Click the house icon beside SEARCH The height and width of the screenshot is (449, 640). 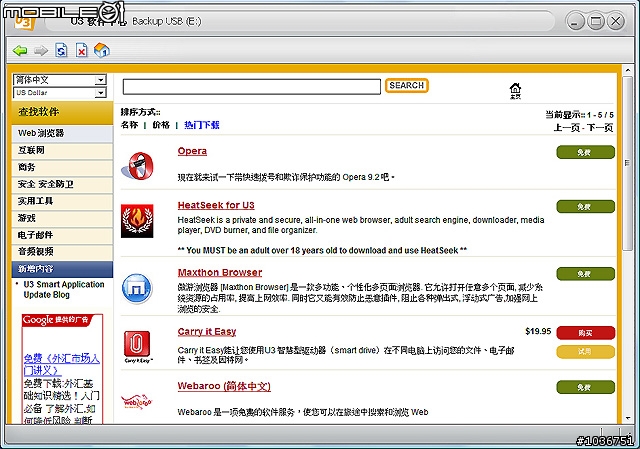click(x=515, y=91)
